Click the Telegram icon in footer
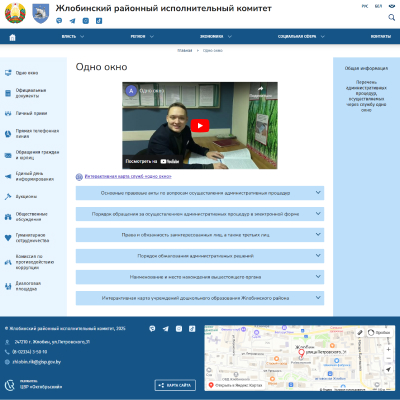400x400 pixels. (166, 329)
